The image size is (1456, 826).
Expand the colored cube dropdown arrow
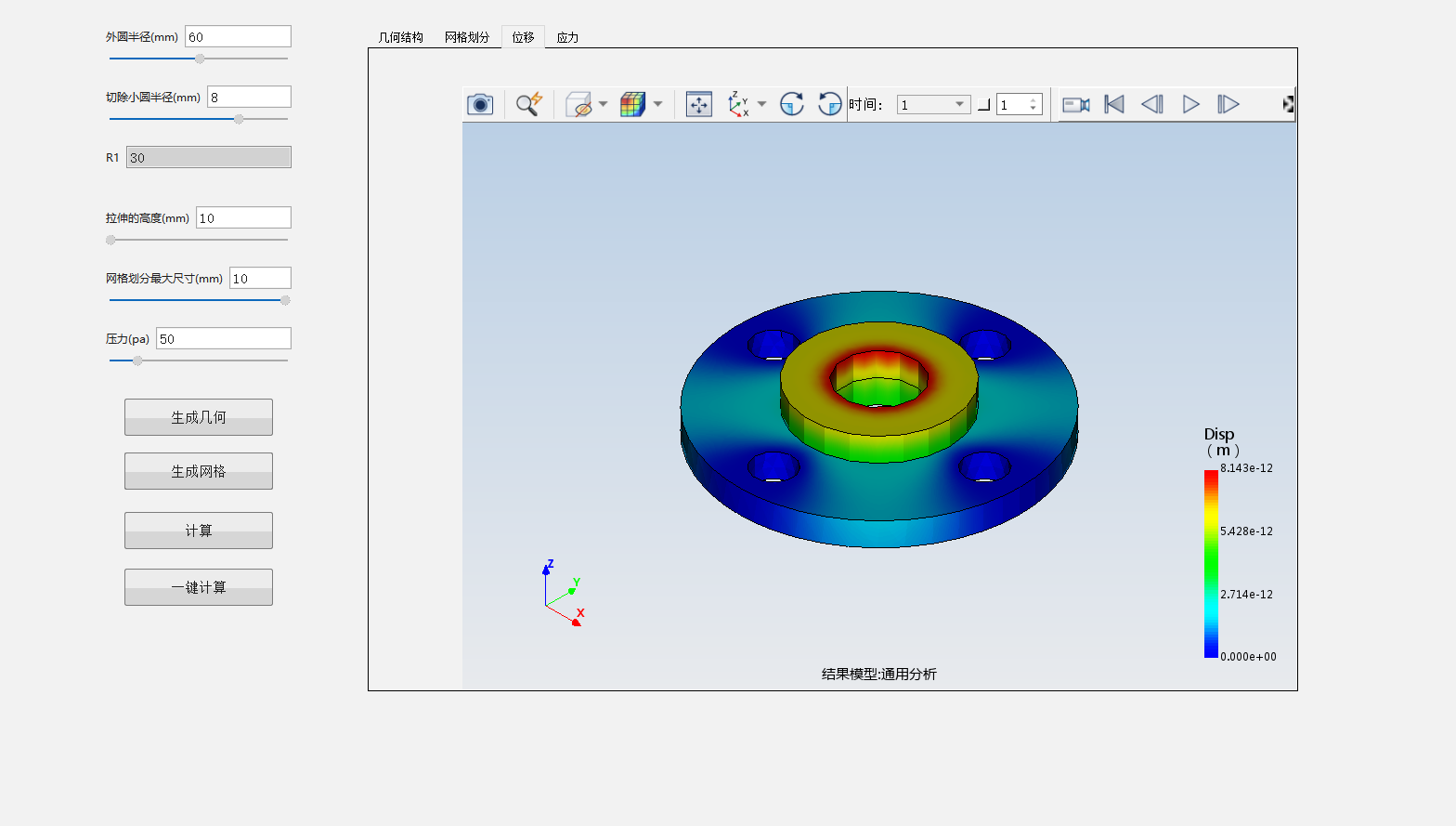point(657,104)
